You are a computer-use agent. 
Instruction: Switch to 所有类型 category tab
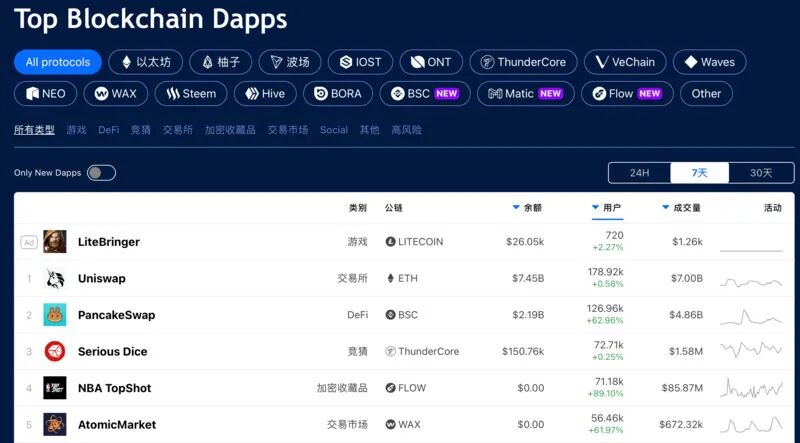pyautogui.click(x=34, y=130)
